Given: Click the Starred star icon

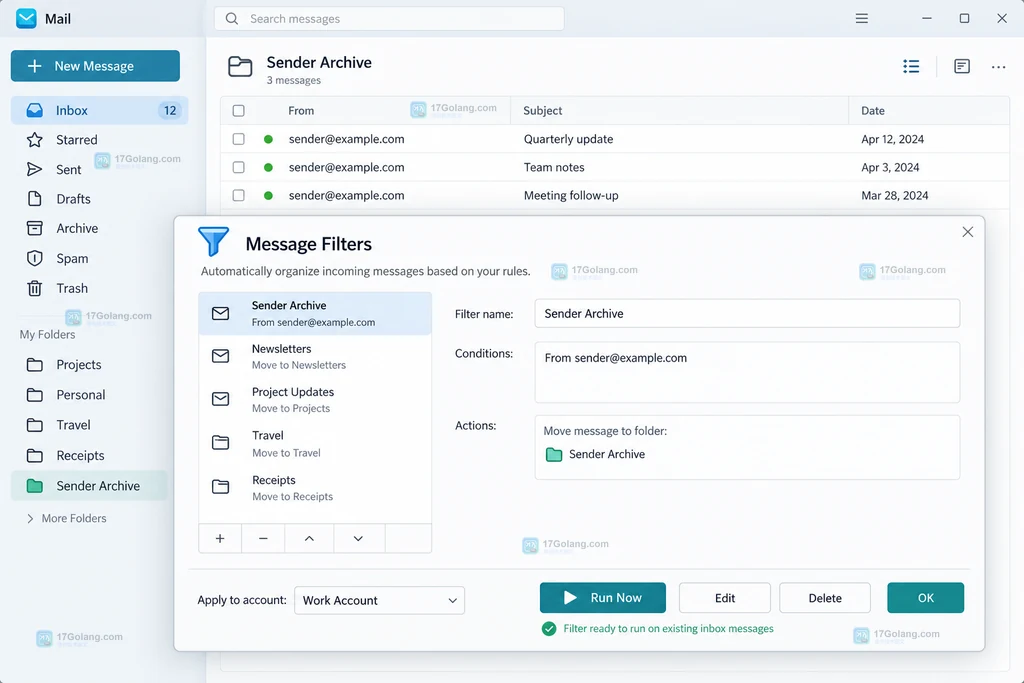Looking at the screenshot, I should pos(35,140).
